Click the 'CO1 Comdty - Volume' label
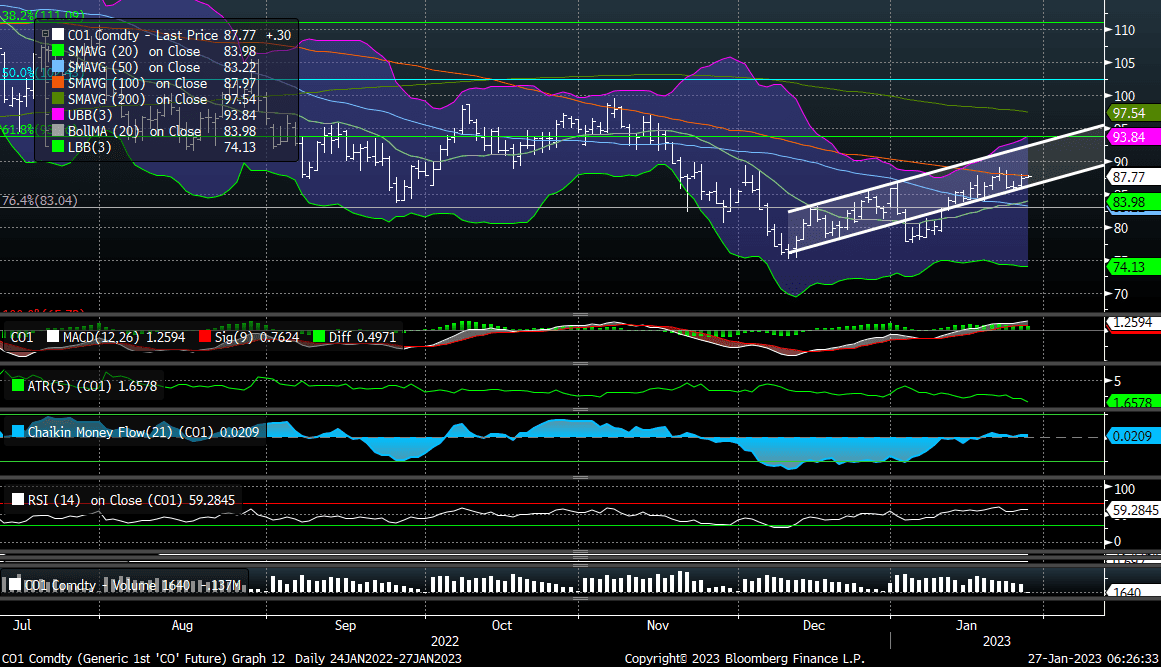This screenshot has width=1161, height=667. (x=90, y=585)
